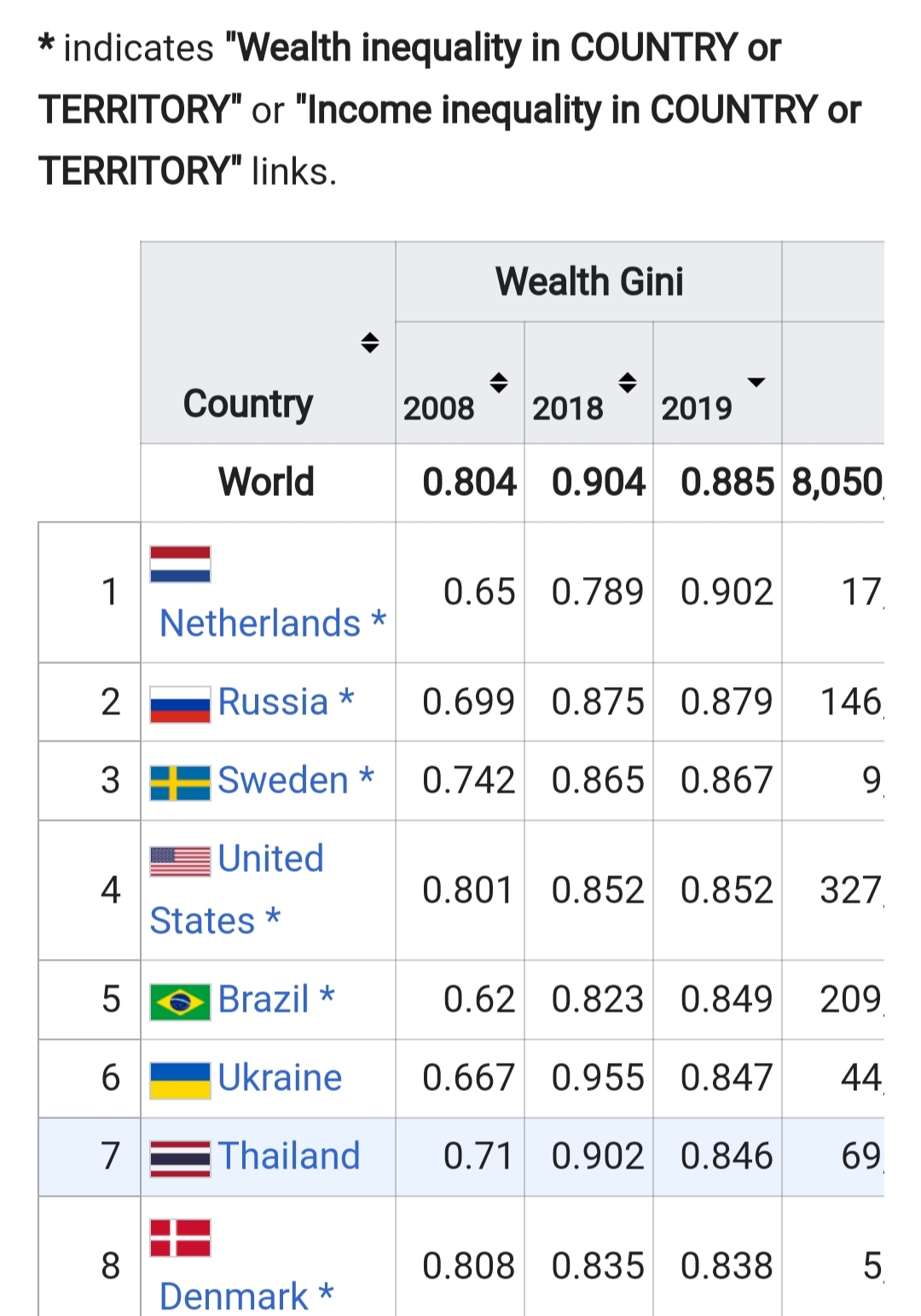Open the United States link
This screenshot has height=1316, width=921.
click(x=270, y=859)
